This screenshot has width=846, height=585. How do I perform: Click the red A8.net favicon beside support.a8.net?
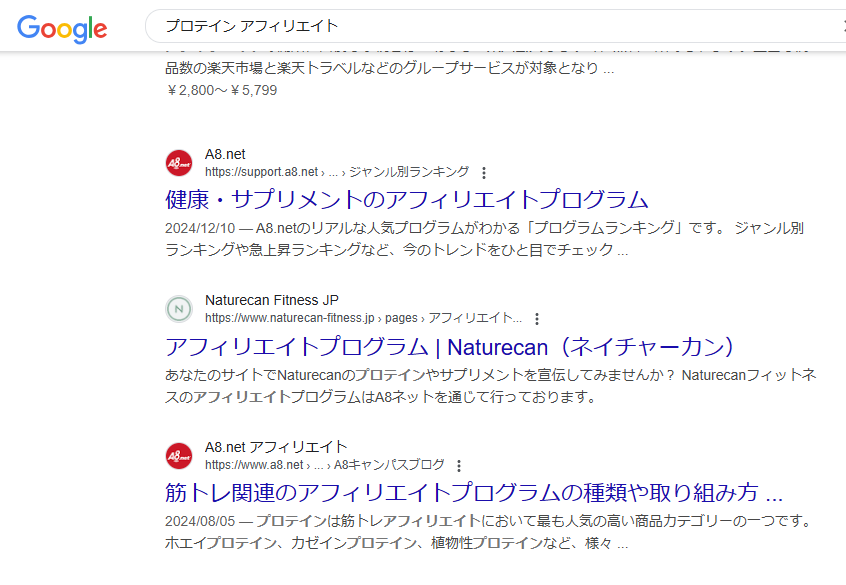point(179,163)
